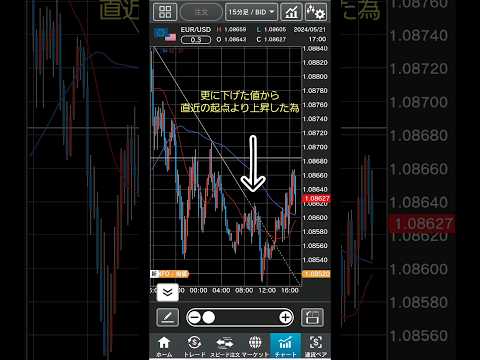Image resolution: width=480 pixels, height=360 pixels.
Task: Toggle the chart screen rotation icon
Action: pyautogui.click(x=312, y=317)
